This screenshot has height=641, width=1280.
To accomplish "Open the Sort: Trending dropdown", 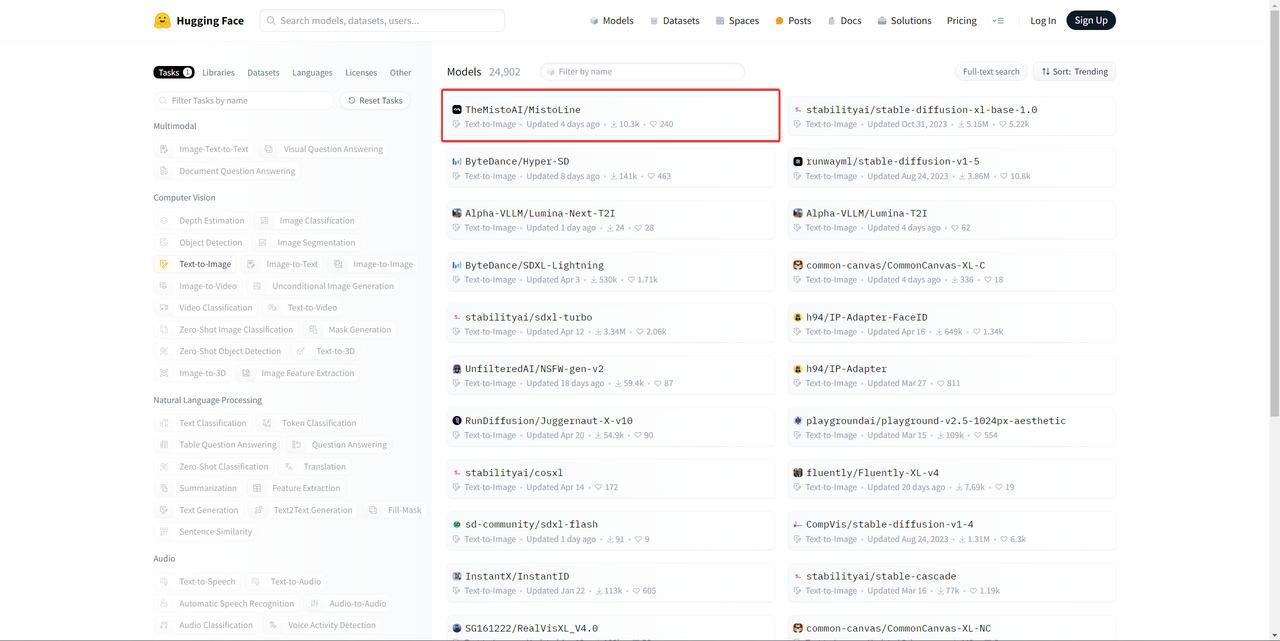I will [1074, 72].
